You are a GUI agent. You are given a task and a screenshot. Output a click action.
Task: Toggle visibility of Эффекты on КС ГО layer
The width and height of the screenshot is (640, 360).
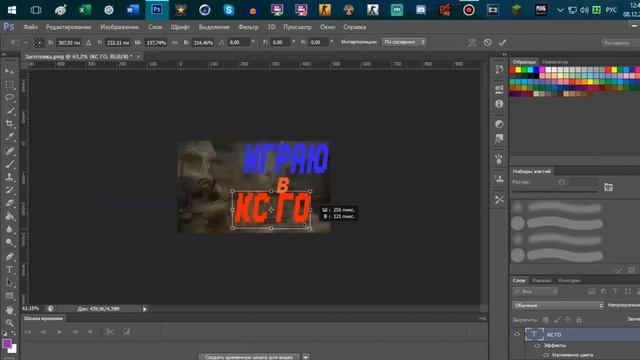coord(537,346)
